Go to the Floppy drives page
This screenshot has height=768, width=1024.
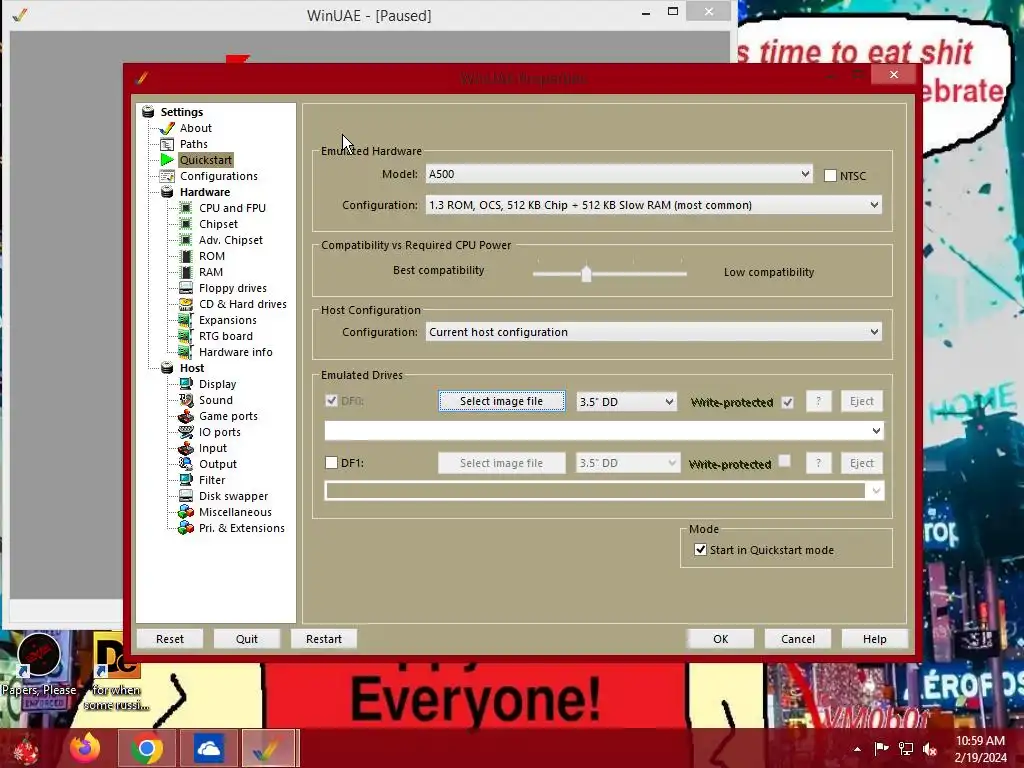[232, 288]
